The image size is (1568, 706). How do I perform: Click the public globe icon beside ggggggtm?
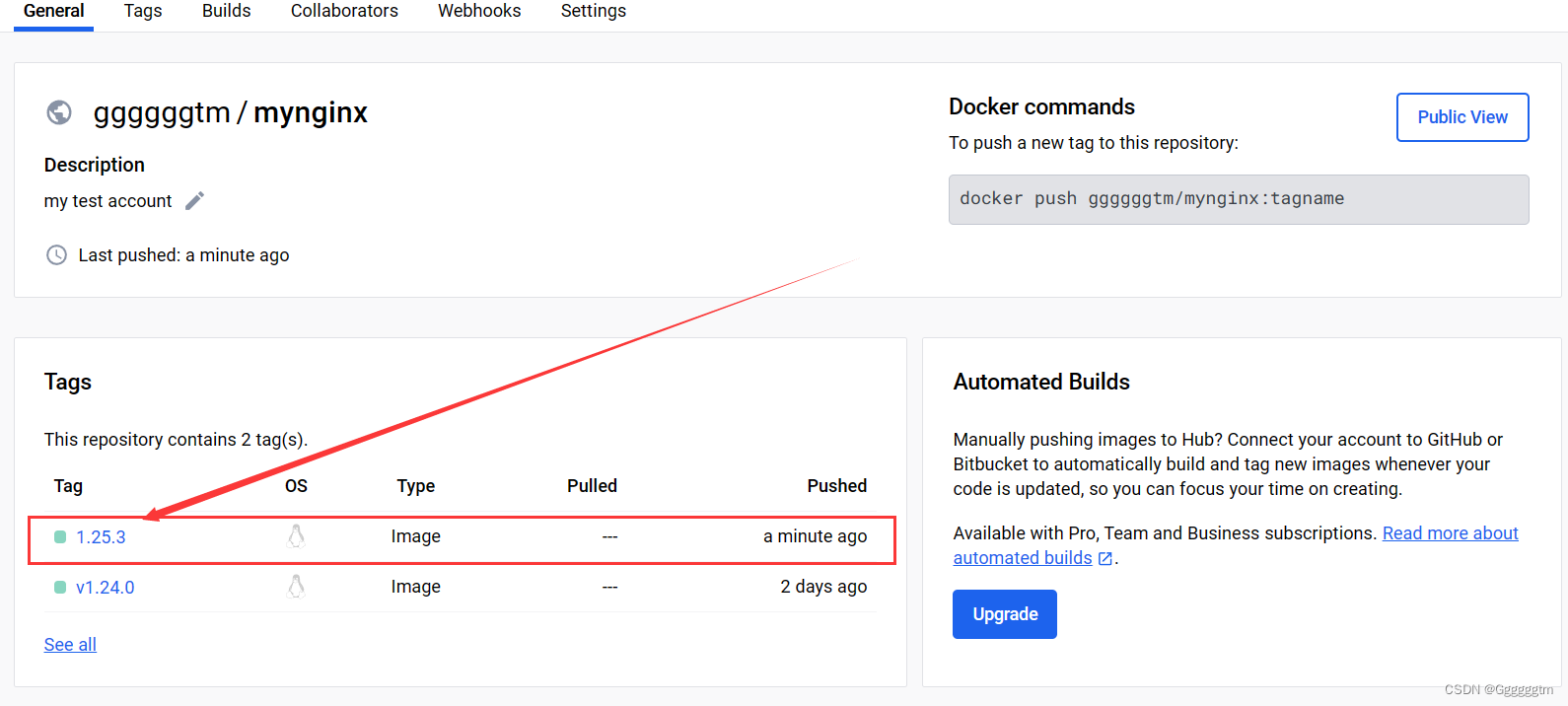point(59,112)
